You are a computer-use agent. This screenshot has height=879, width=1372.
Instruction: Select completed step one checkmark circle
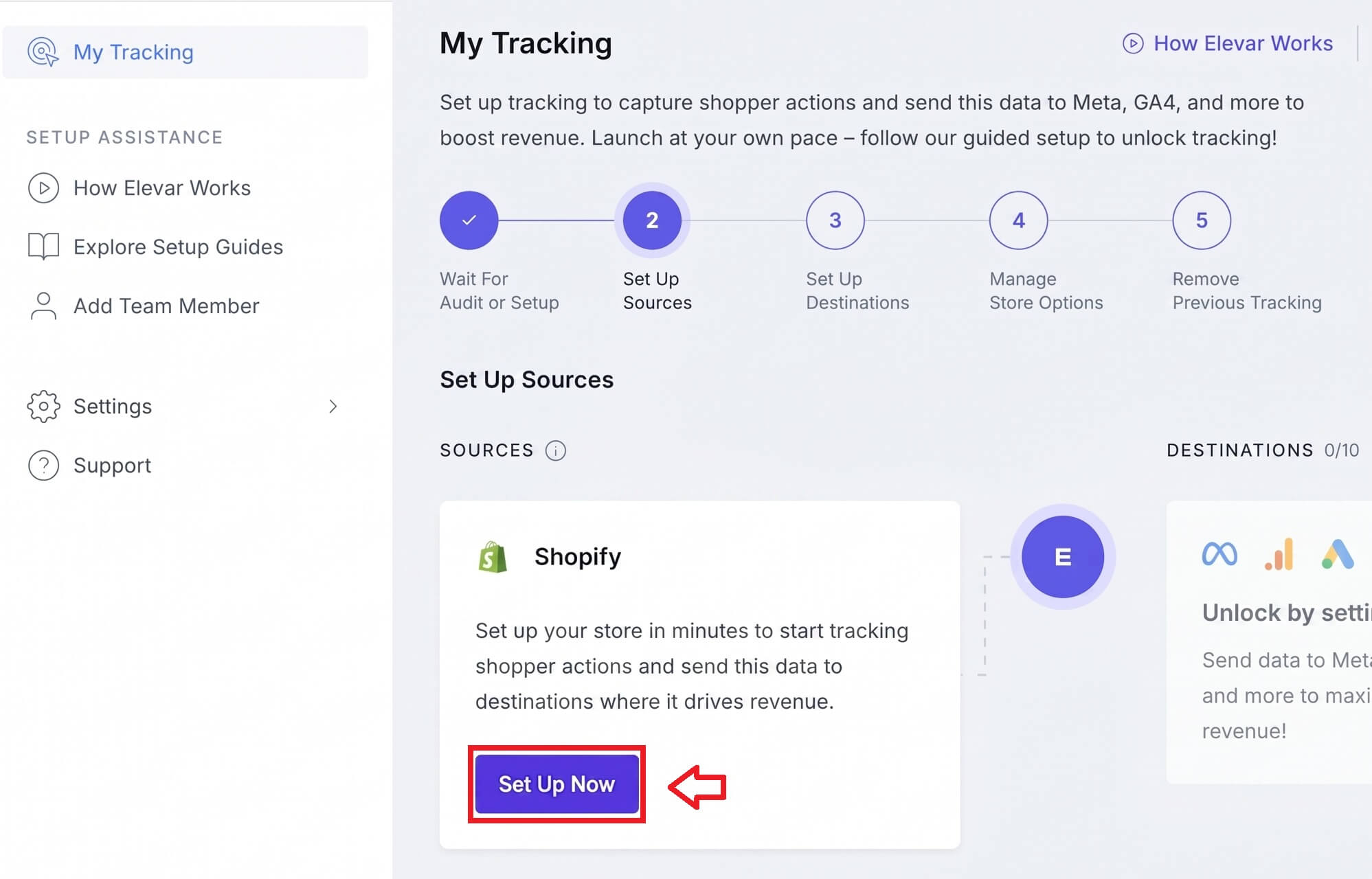pyautogui.click(x=469, y=220)
